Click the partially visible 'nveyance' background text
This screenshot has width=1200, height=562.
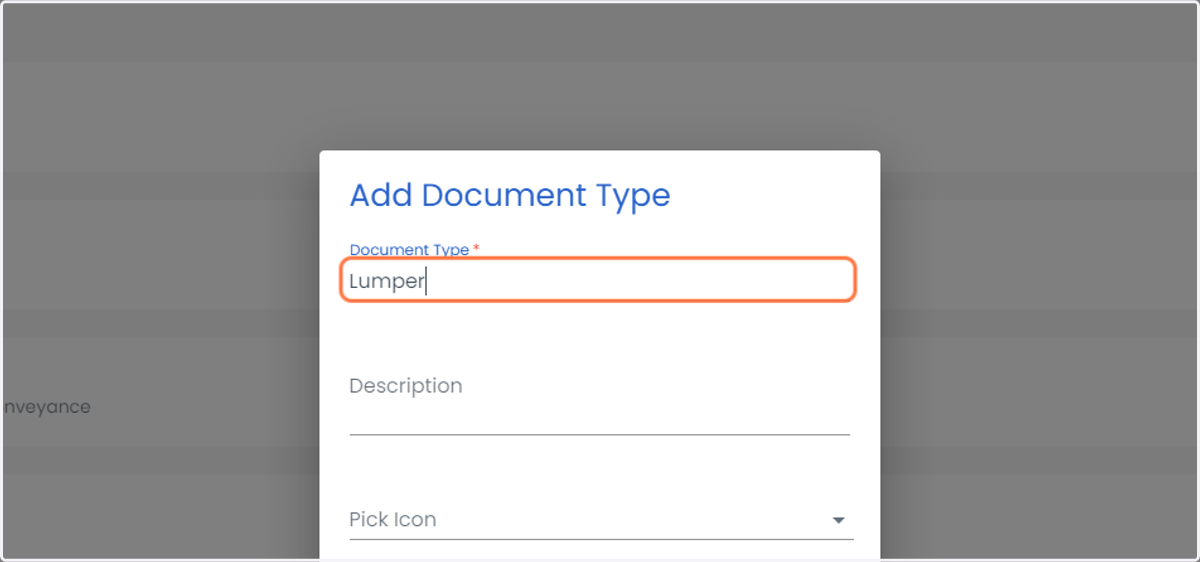[46, 407]
